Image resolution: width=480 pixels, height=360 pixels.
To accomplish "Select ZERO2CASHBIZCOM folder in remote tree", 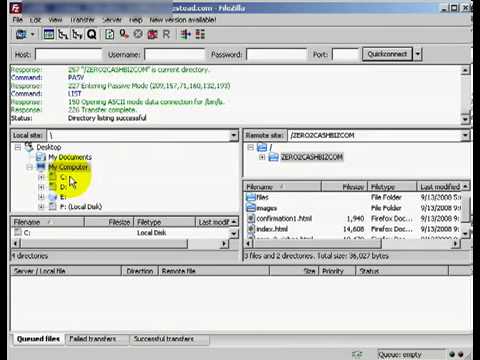I will 312,157.
